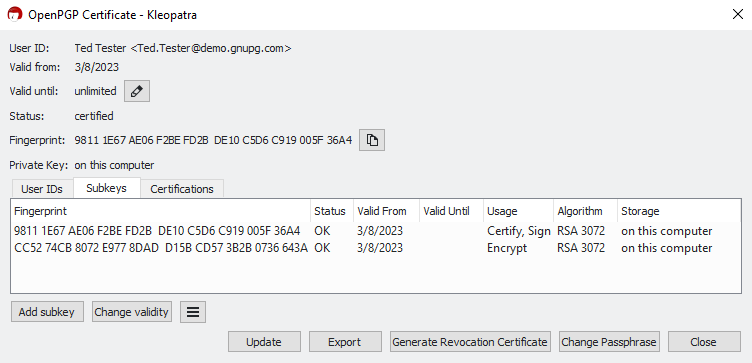The height and width of the screenshot is (363, 752).
Task: Click the pencil icon to edit validity
Action: [137, 91]
